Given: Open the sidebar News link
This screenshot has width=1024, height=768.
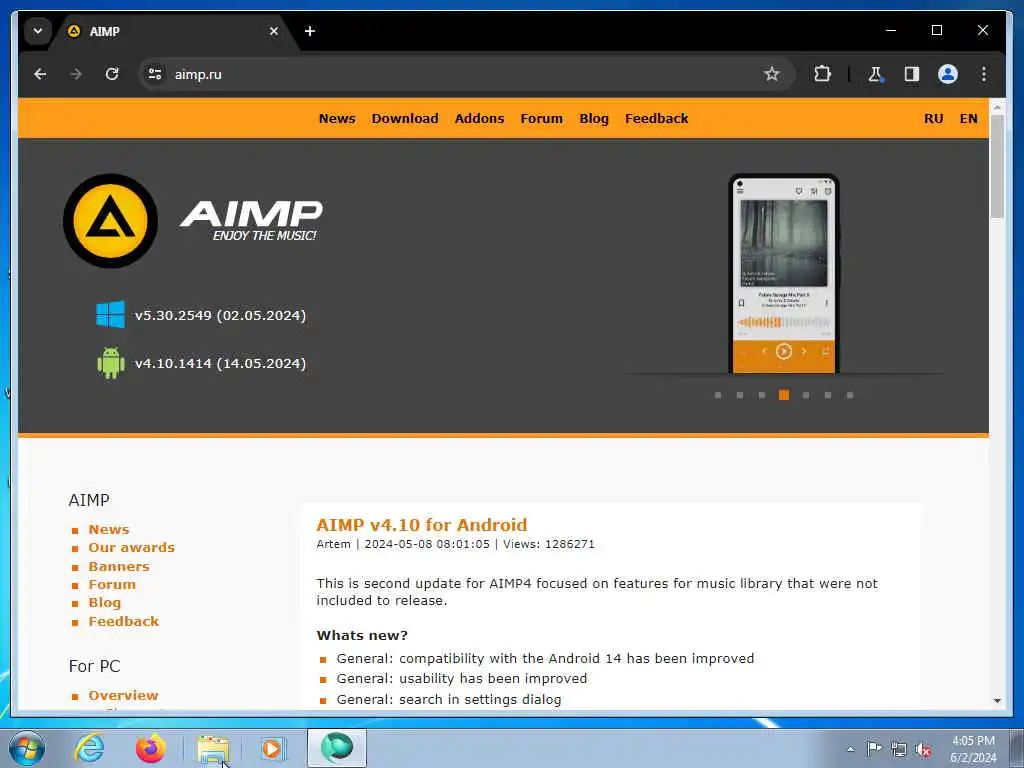Looking at the screenshot, I should (x=109, y=530).
